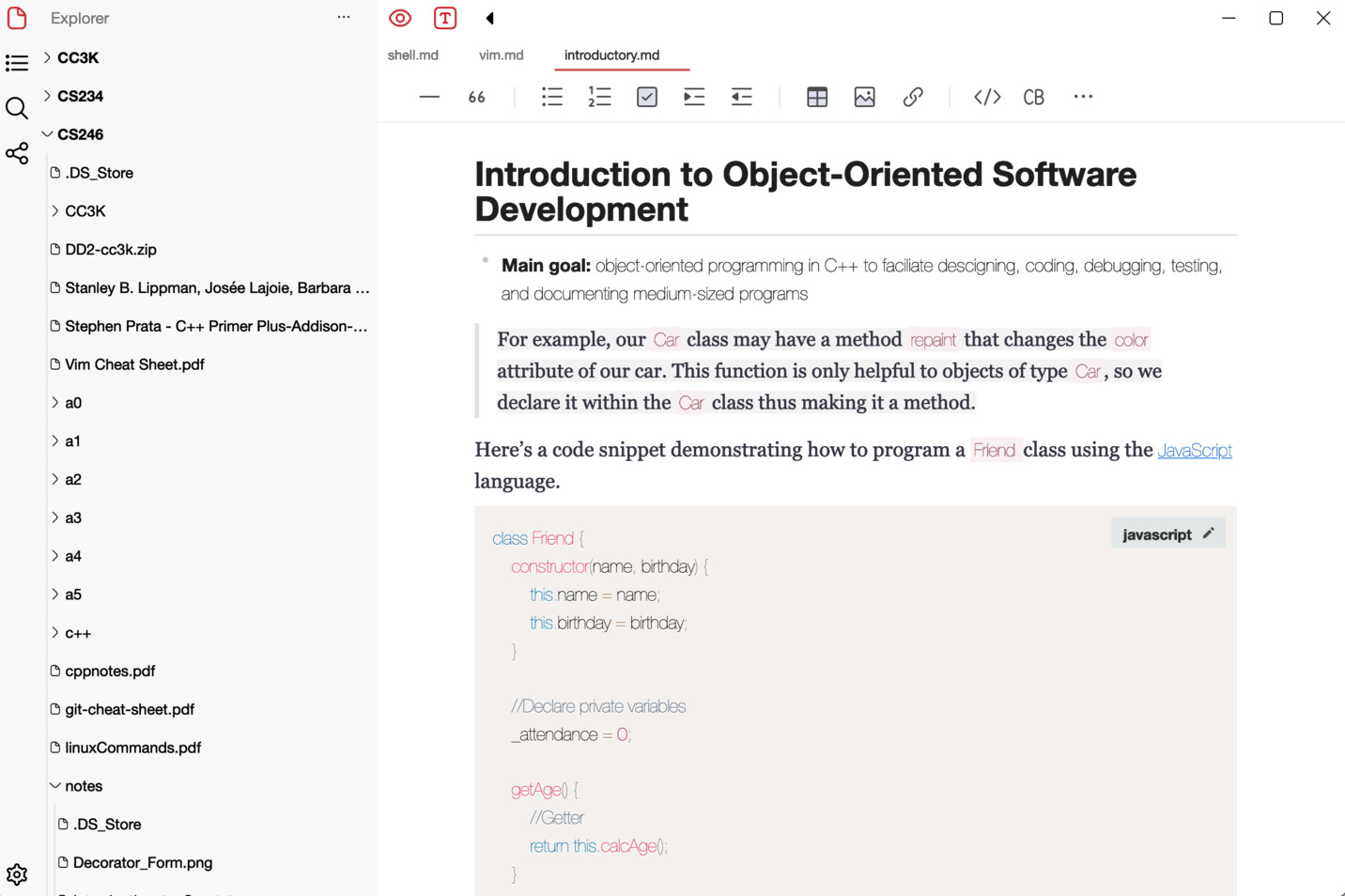Insert numbered list
Screen dimensions: 1345x896
(599, 97)
